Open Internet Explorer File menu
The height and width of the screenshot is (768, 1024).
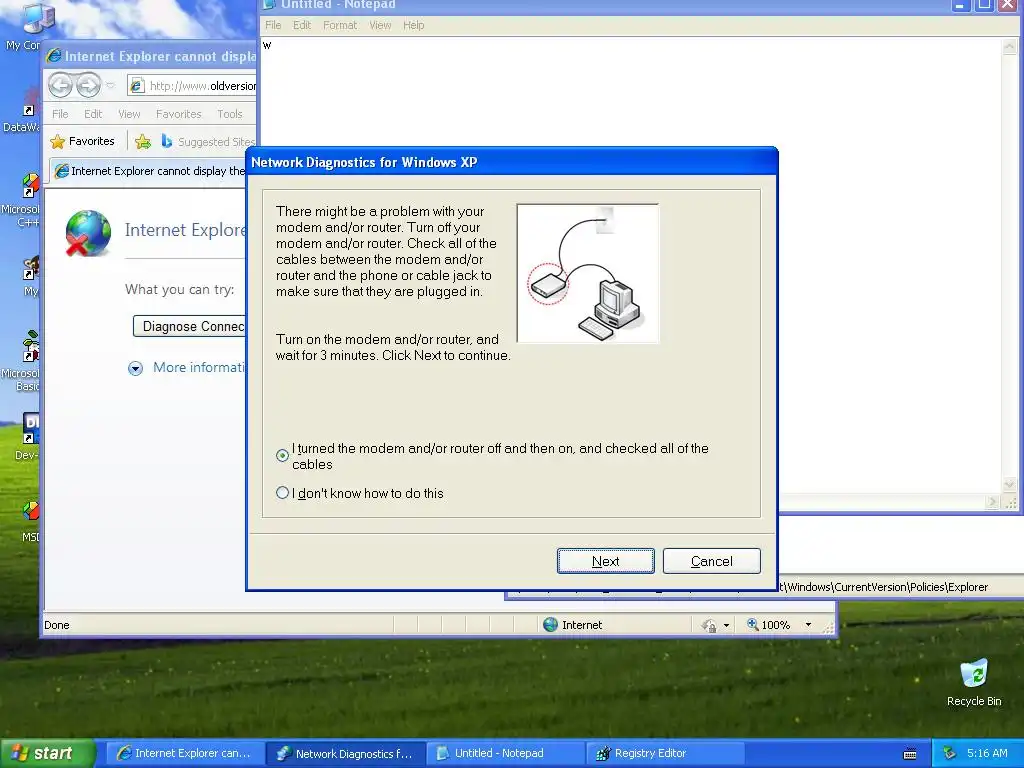click(60, 114)
